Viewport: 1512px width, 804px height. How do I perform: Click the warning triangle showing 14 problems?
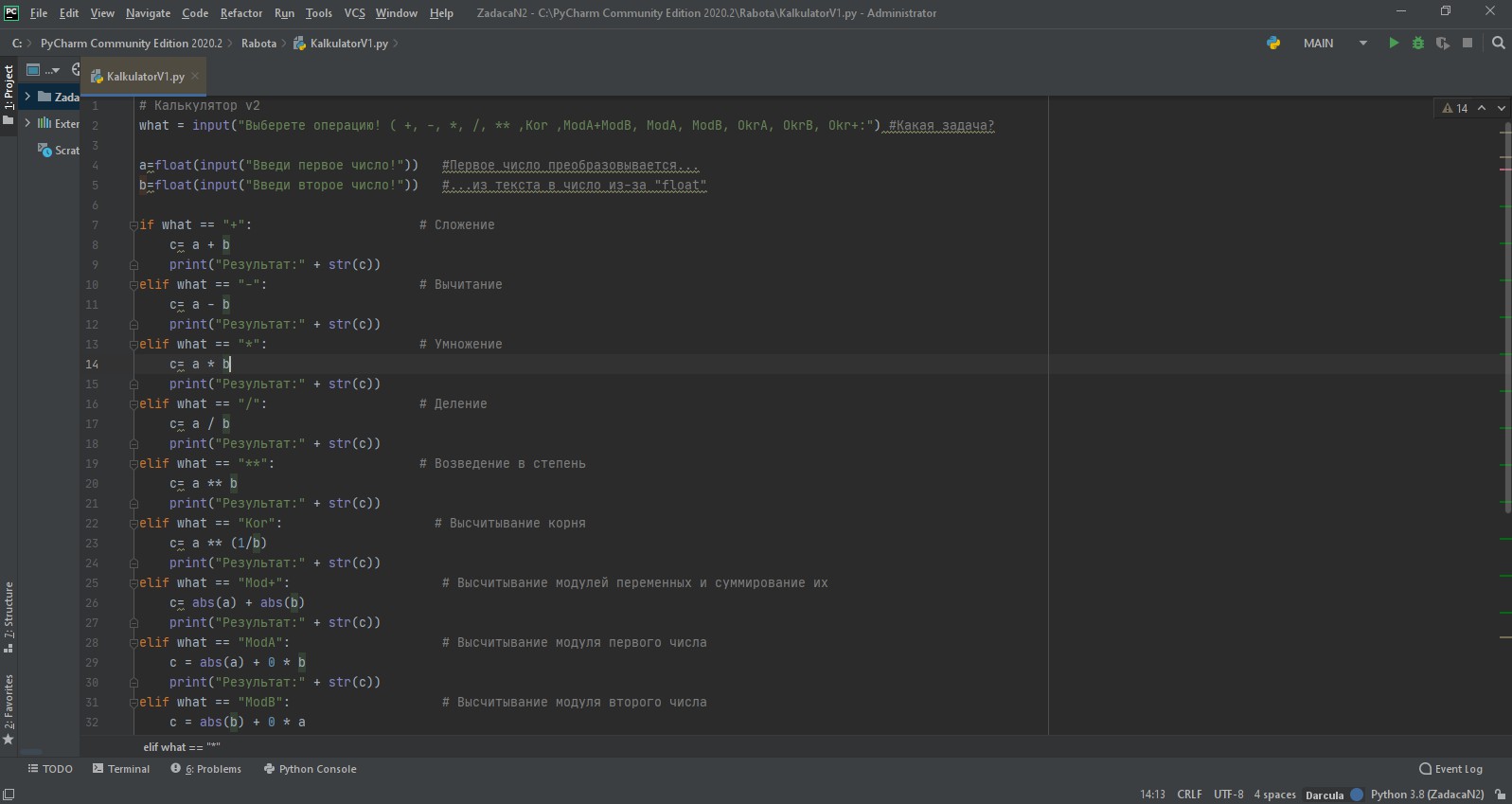[x=1454, y=108]
